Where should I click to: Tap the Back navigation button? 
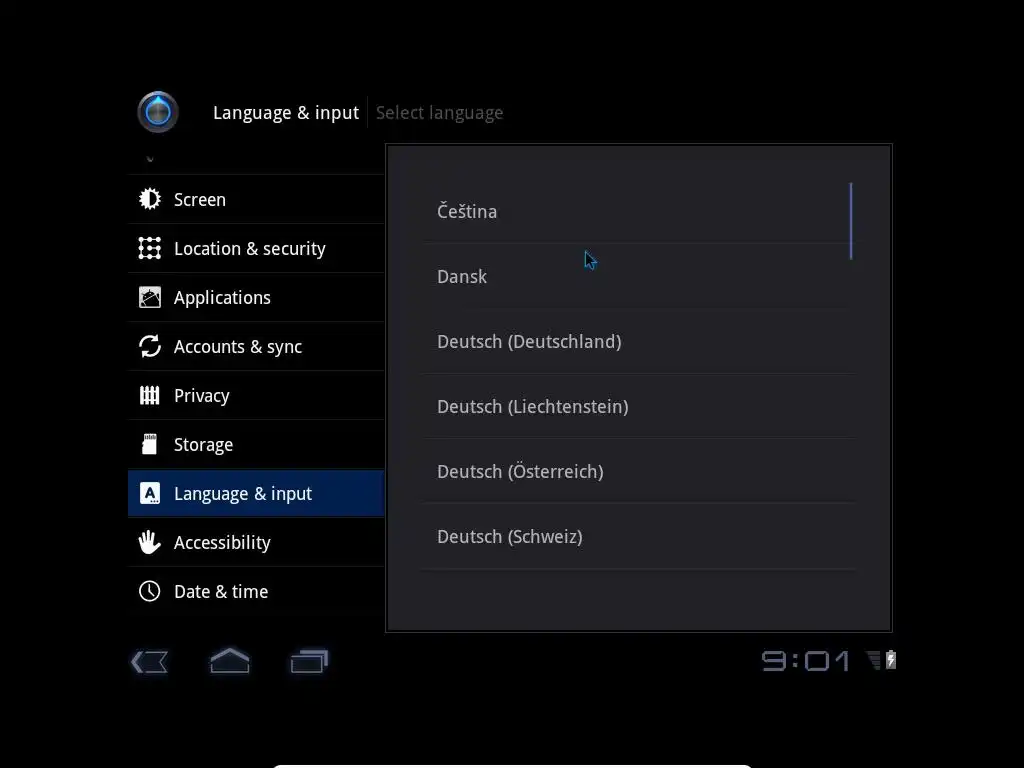click(150, 662)
